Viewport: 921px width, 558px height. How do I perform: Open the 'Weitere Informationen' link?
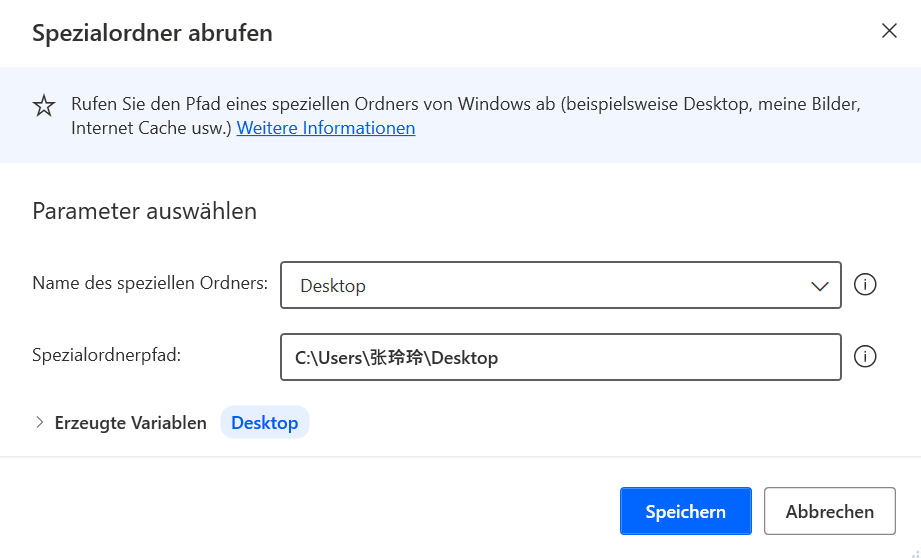tap(326, 127)
